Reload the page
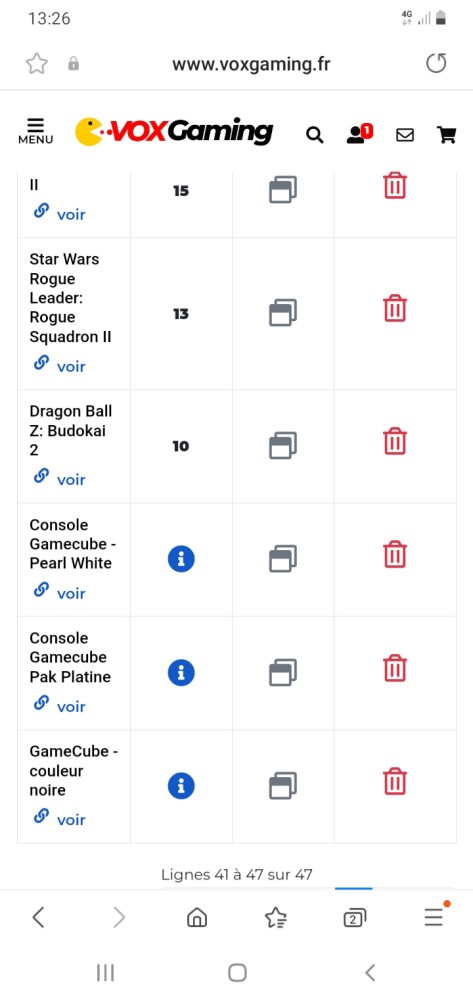Screen dimensions: 473x1000 pyautogui.click(x=436, y=63)
